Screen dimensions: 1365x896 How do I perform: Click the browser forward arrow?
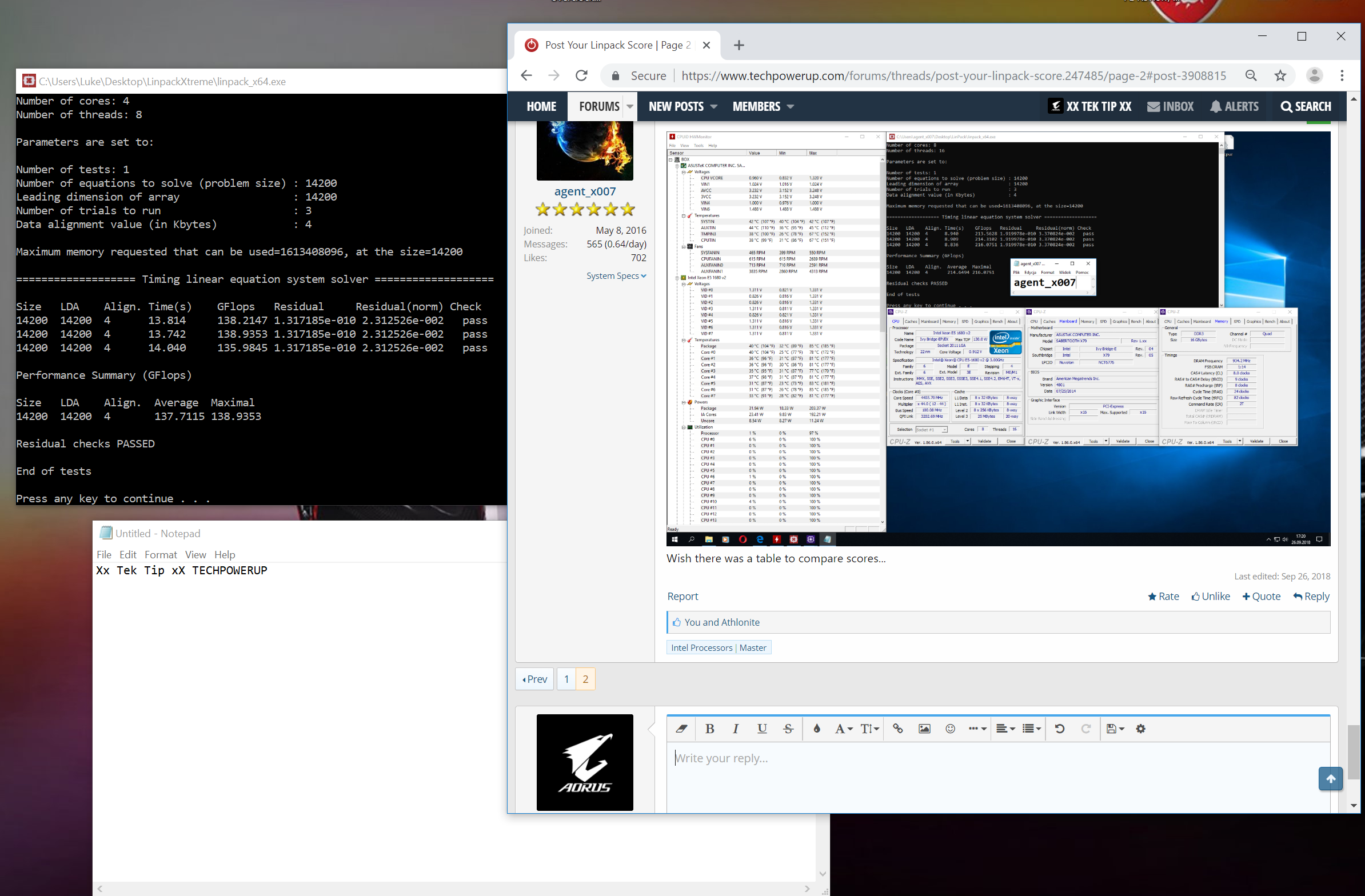point(553,75)
